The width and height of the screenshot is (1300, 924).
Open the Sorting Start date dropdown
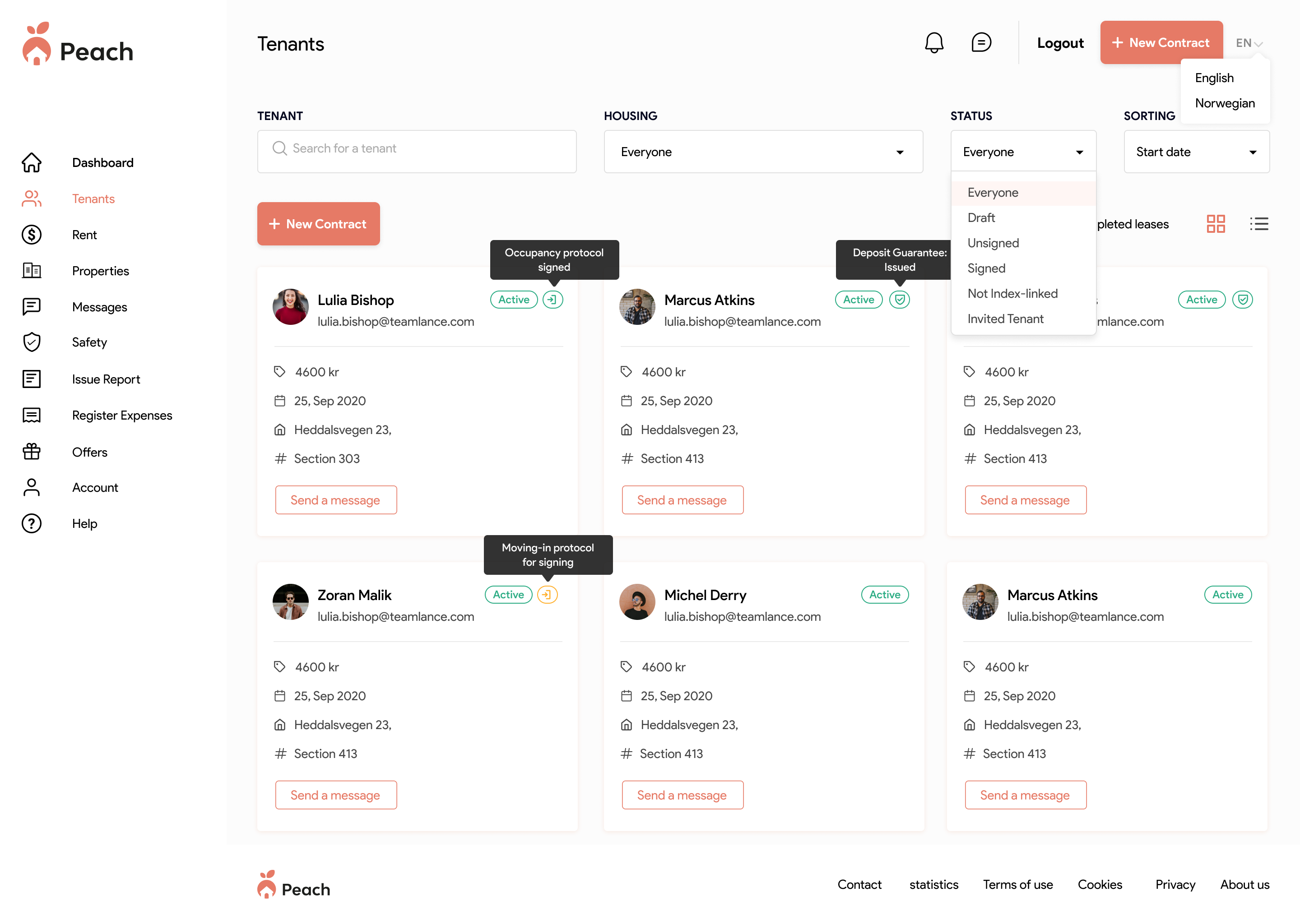tap(1196, 152)
